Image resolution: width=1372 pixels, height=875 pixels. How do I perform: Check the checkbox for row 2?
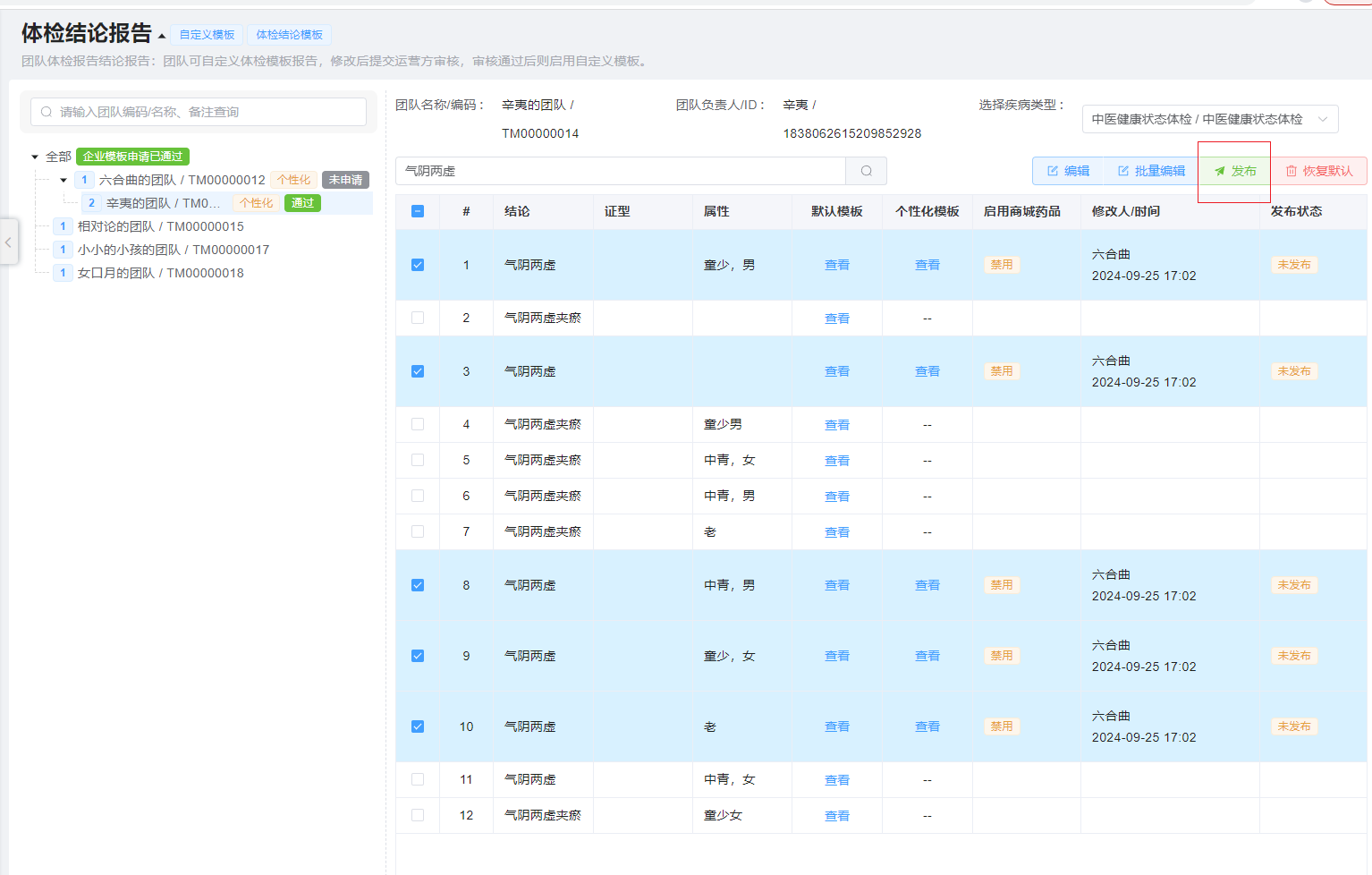pos(418,318)
